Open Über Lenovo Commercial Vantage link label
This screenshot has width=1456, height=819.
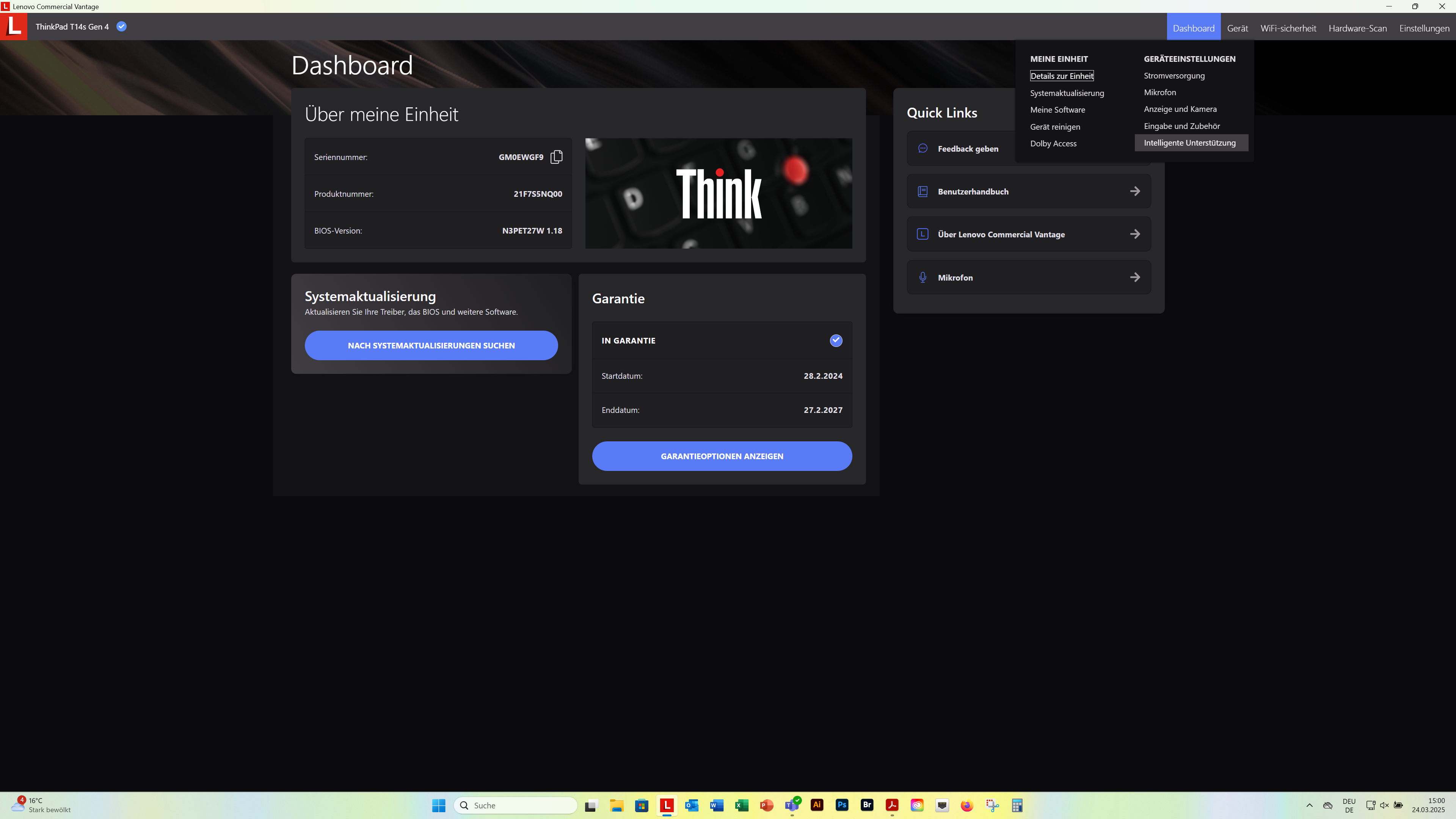(1001, 235)
